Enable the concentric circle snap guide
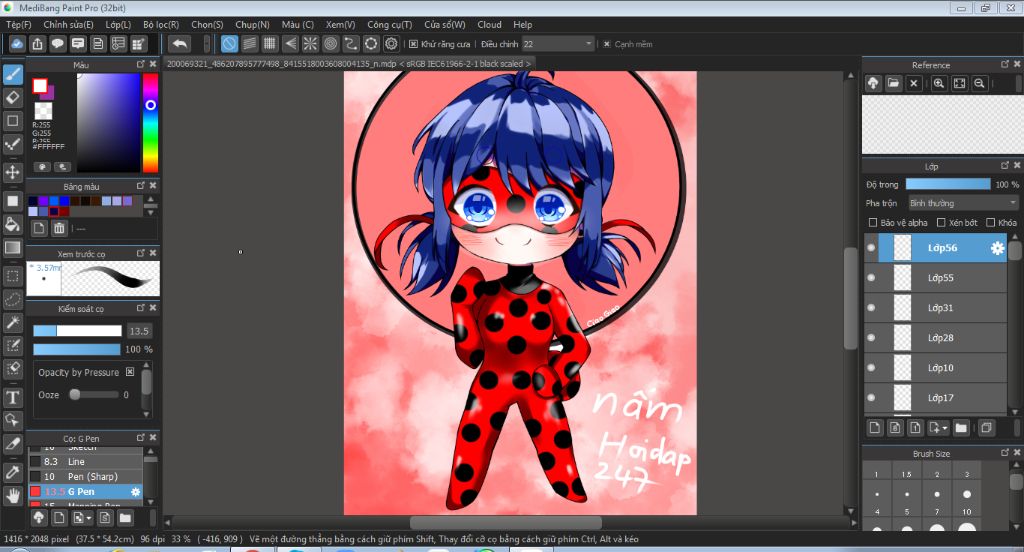Screen dimensions: 1024x552 point(330,44)
